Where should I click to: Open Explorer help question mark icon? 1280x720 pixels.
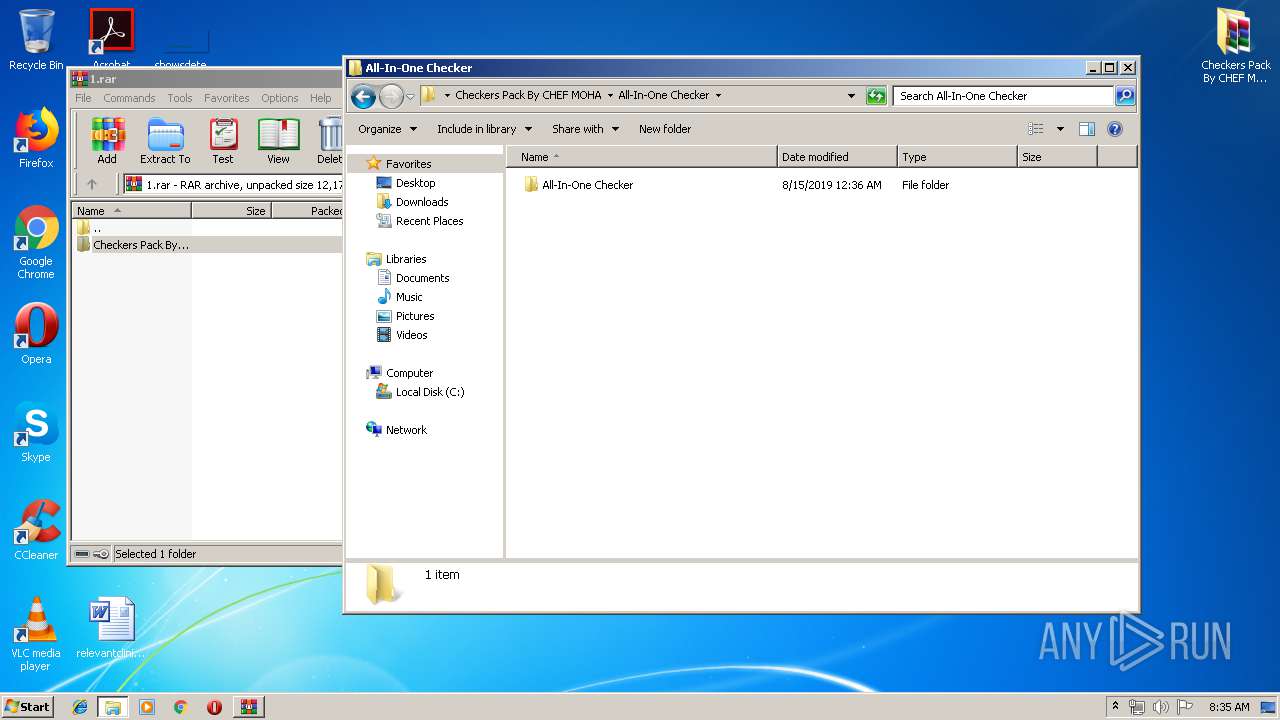point(1115,129)
